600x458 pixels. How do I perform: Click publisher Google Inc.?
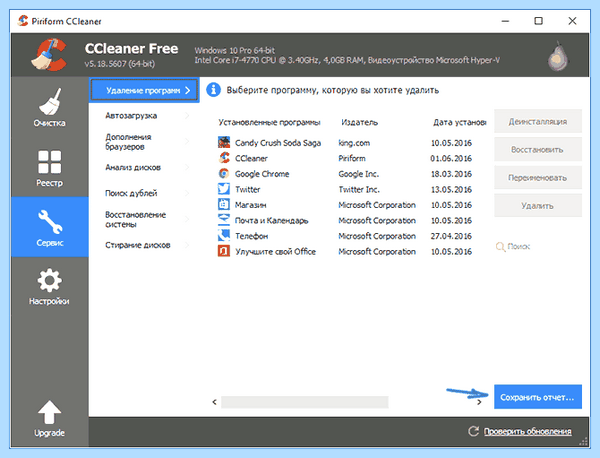pos(359,174)
